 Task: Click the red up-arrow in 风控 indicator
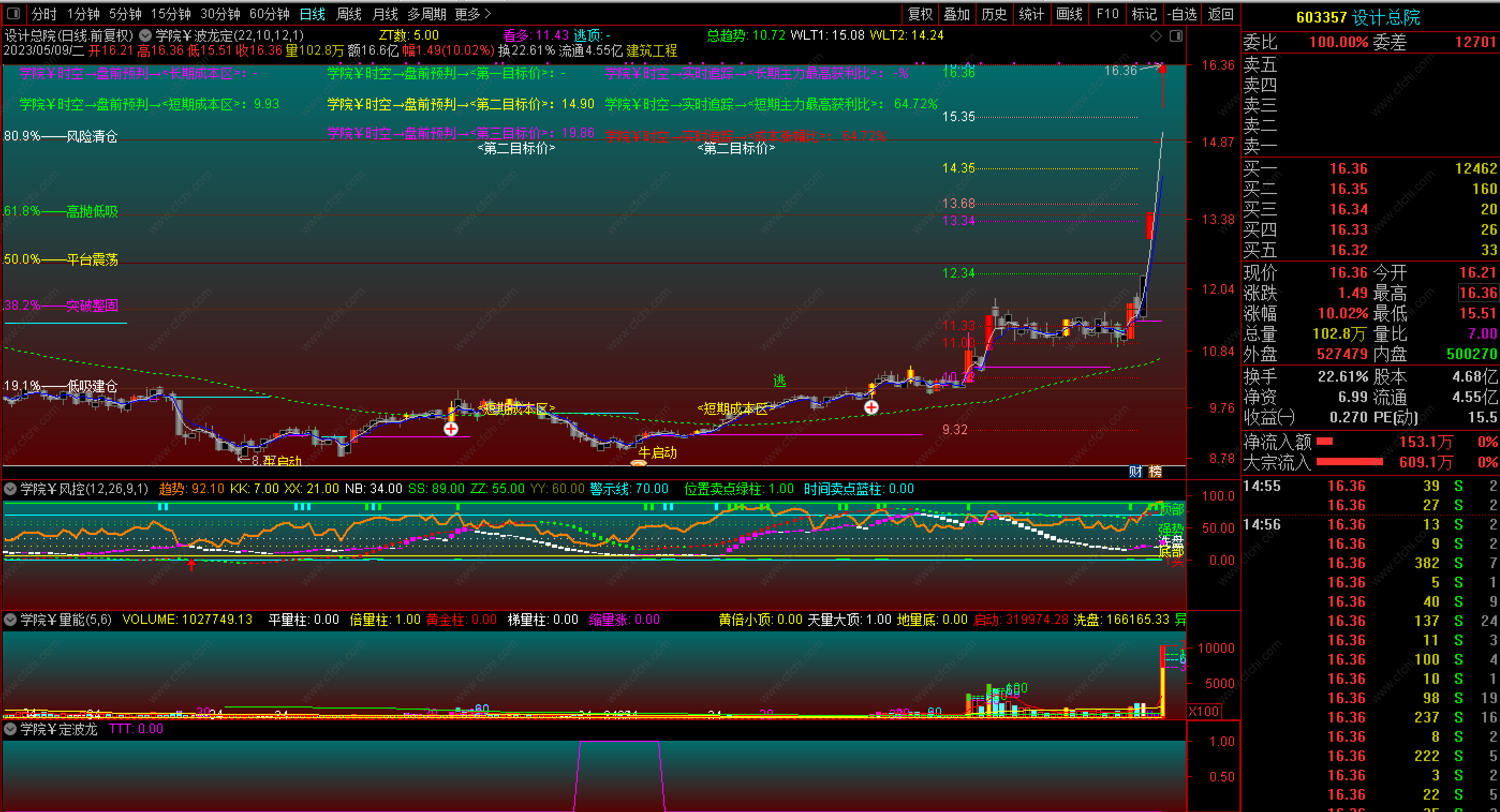click(191, 563)
